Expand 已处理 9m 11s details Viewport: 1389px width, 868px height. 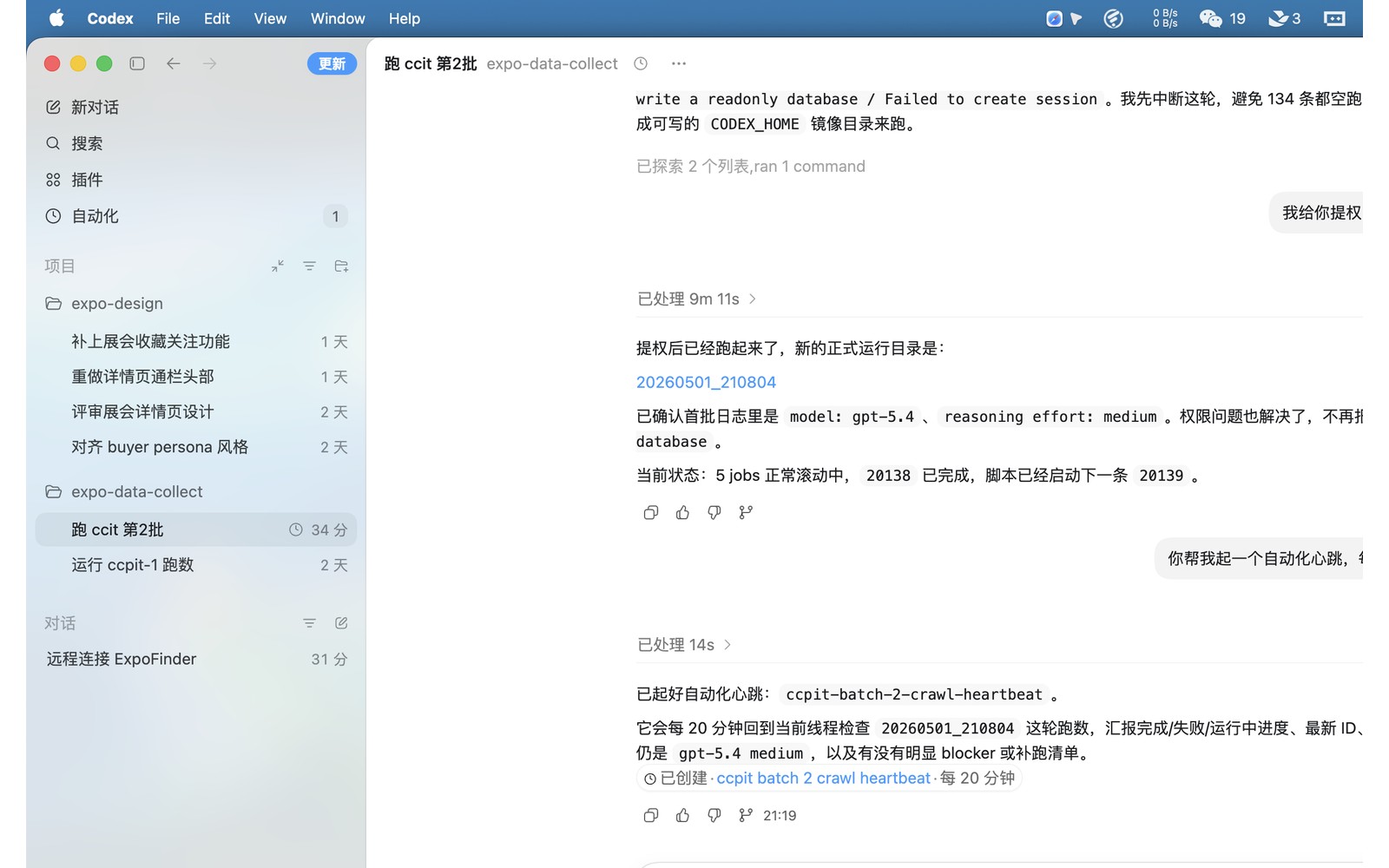coord(697,299)
